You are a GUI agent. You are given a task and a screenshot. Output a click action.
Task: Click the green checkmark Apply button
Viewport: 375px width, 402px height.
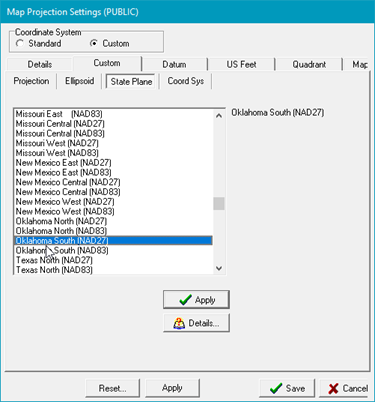196,300
